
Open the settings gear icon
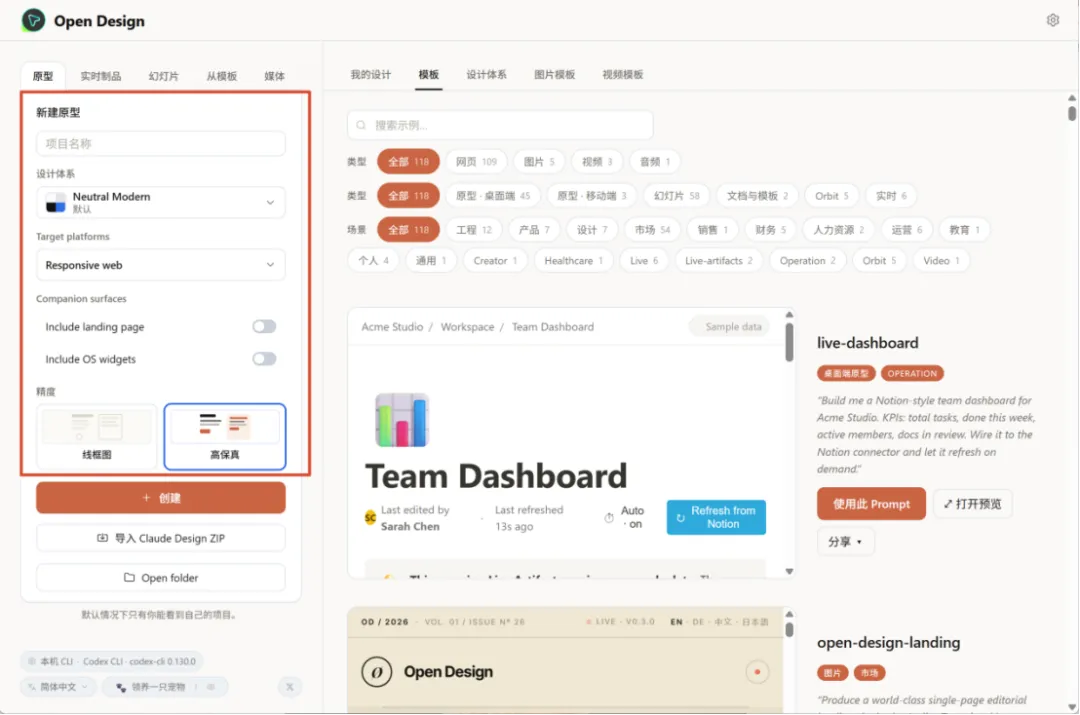point(1052,20)
